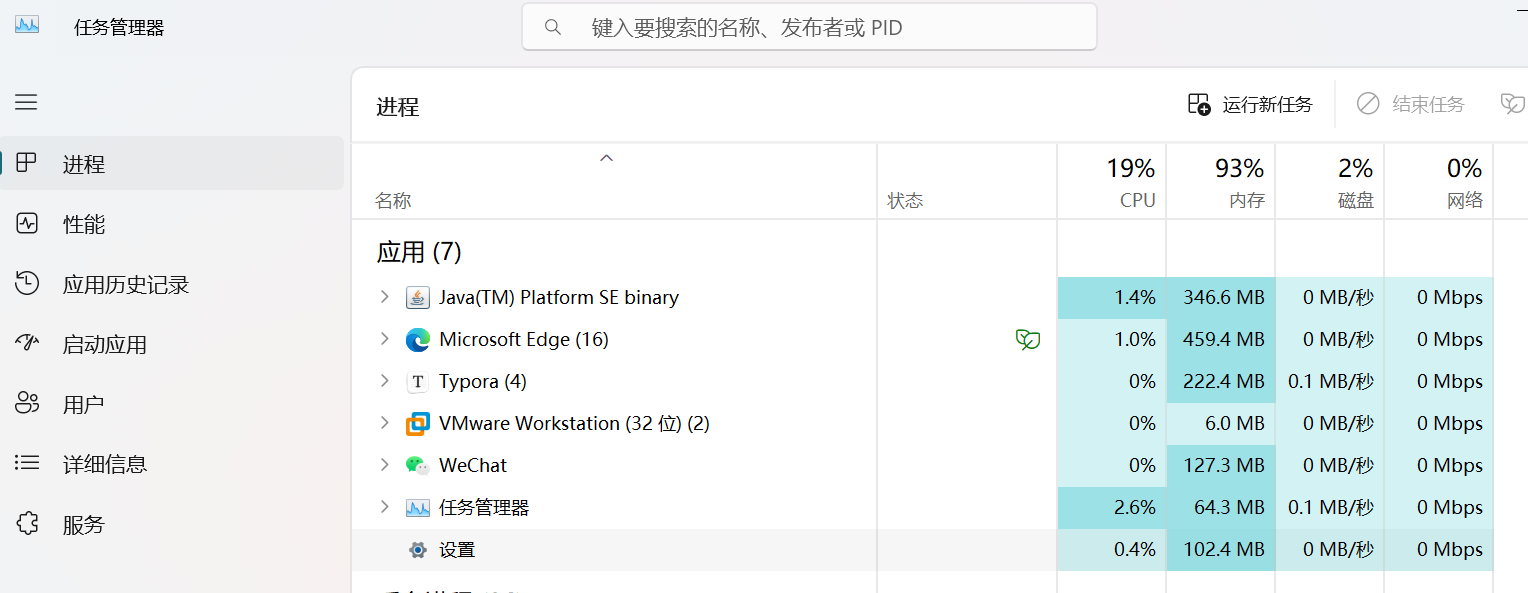Click the Typora T icon
This screenshot has height=593, width=1528.
point(417,382)
